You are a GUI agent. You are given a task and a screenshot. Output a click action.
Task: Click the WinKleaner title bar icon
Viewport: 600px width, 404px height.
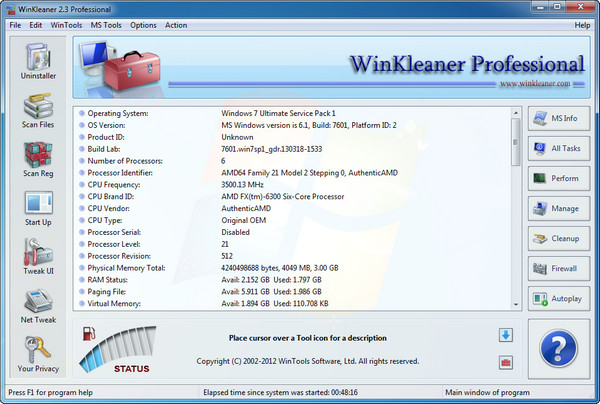pyautogui.click(x=10, y=9)
